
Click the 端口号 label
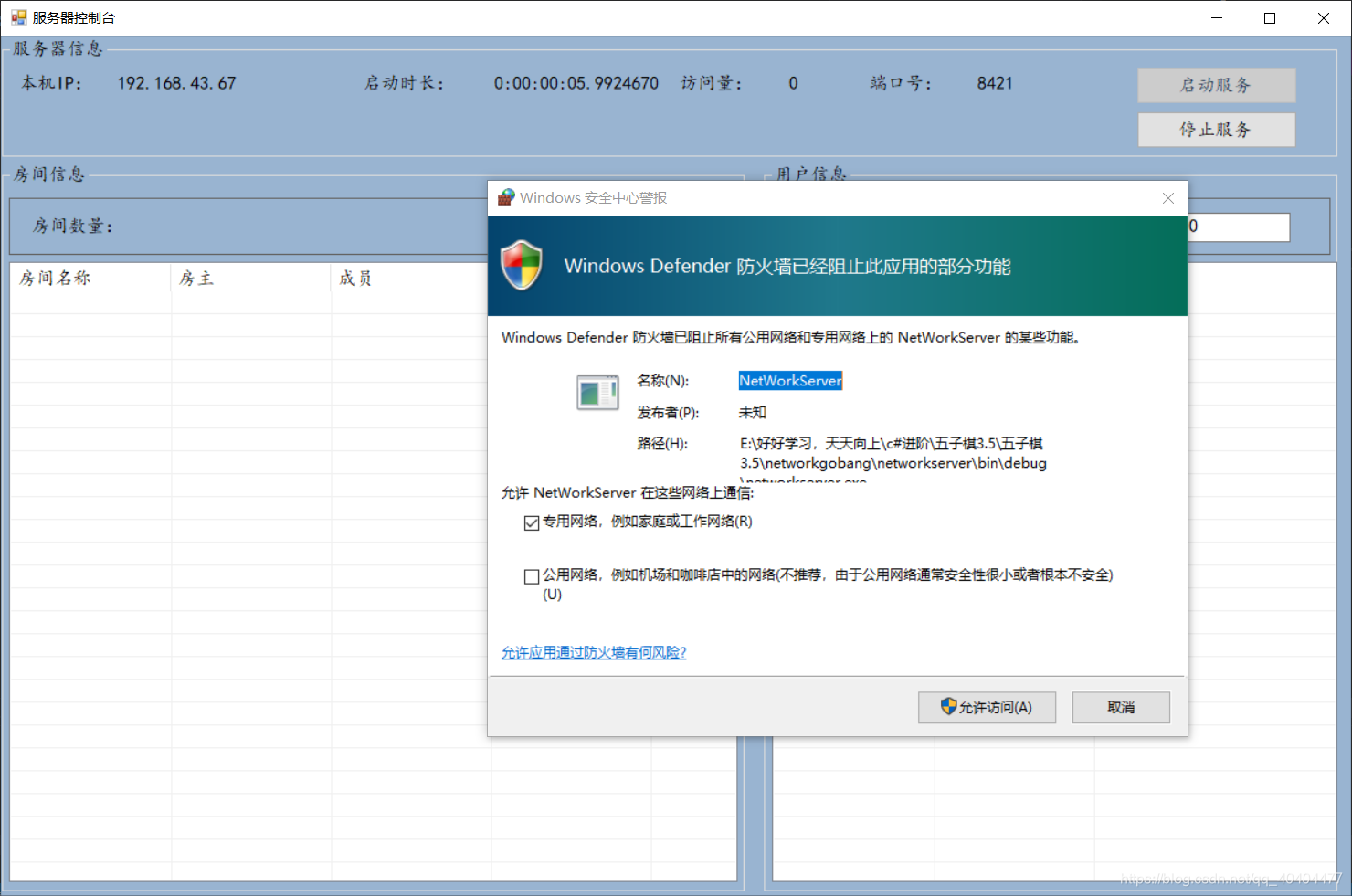(x=901, y=83)
